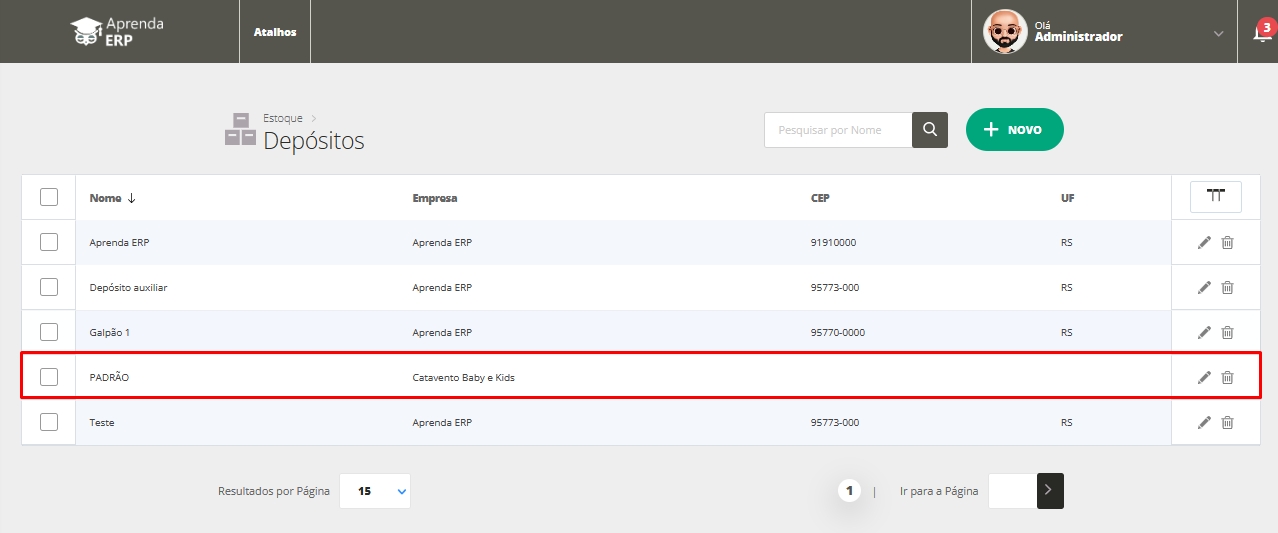This screenshot has width=1278, height=533.
Task: Select the PADRÃO row checkbox
Action: [49, 377]
